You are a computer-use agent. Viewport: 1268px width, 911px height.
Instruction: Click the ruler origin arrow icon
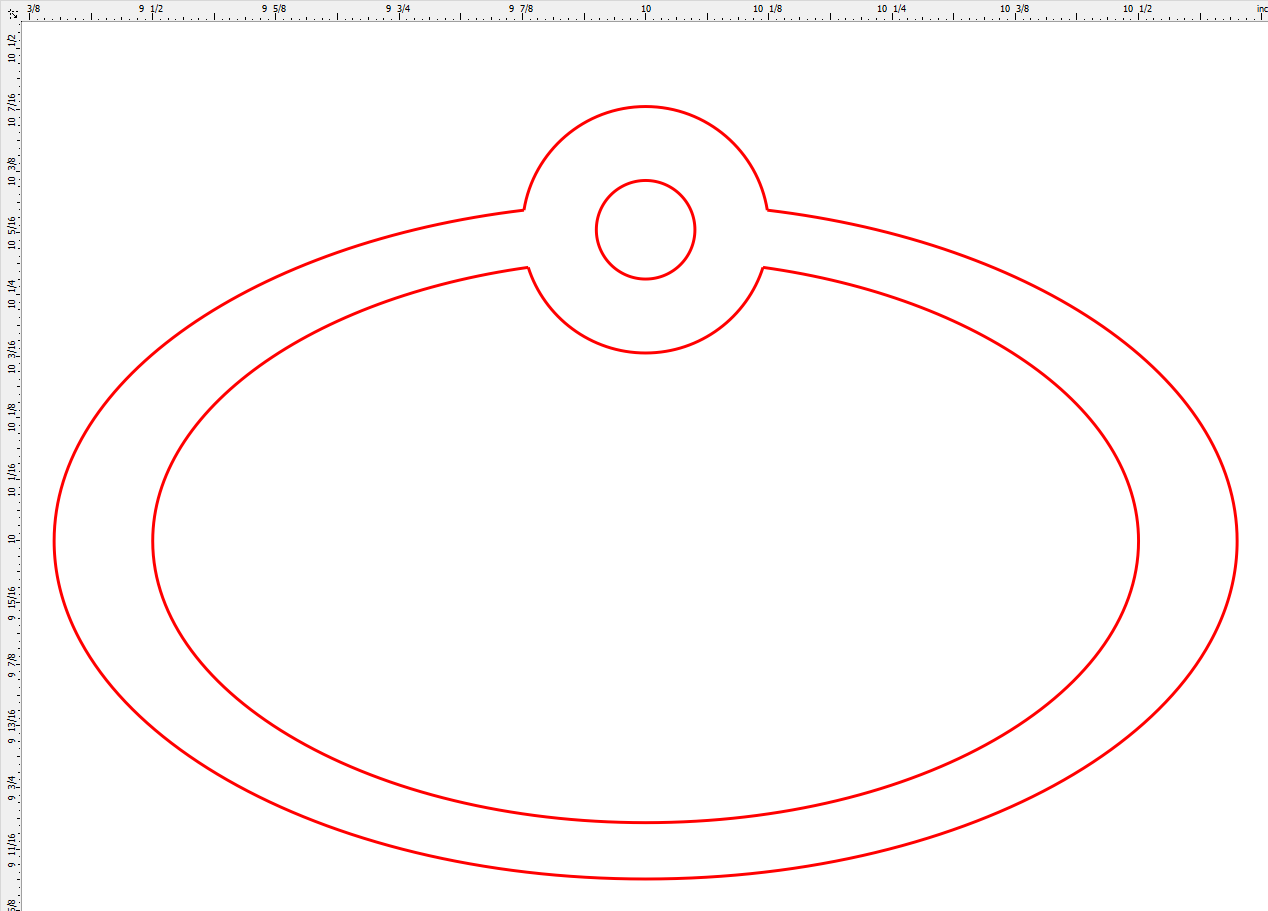10,9
